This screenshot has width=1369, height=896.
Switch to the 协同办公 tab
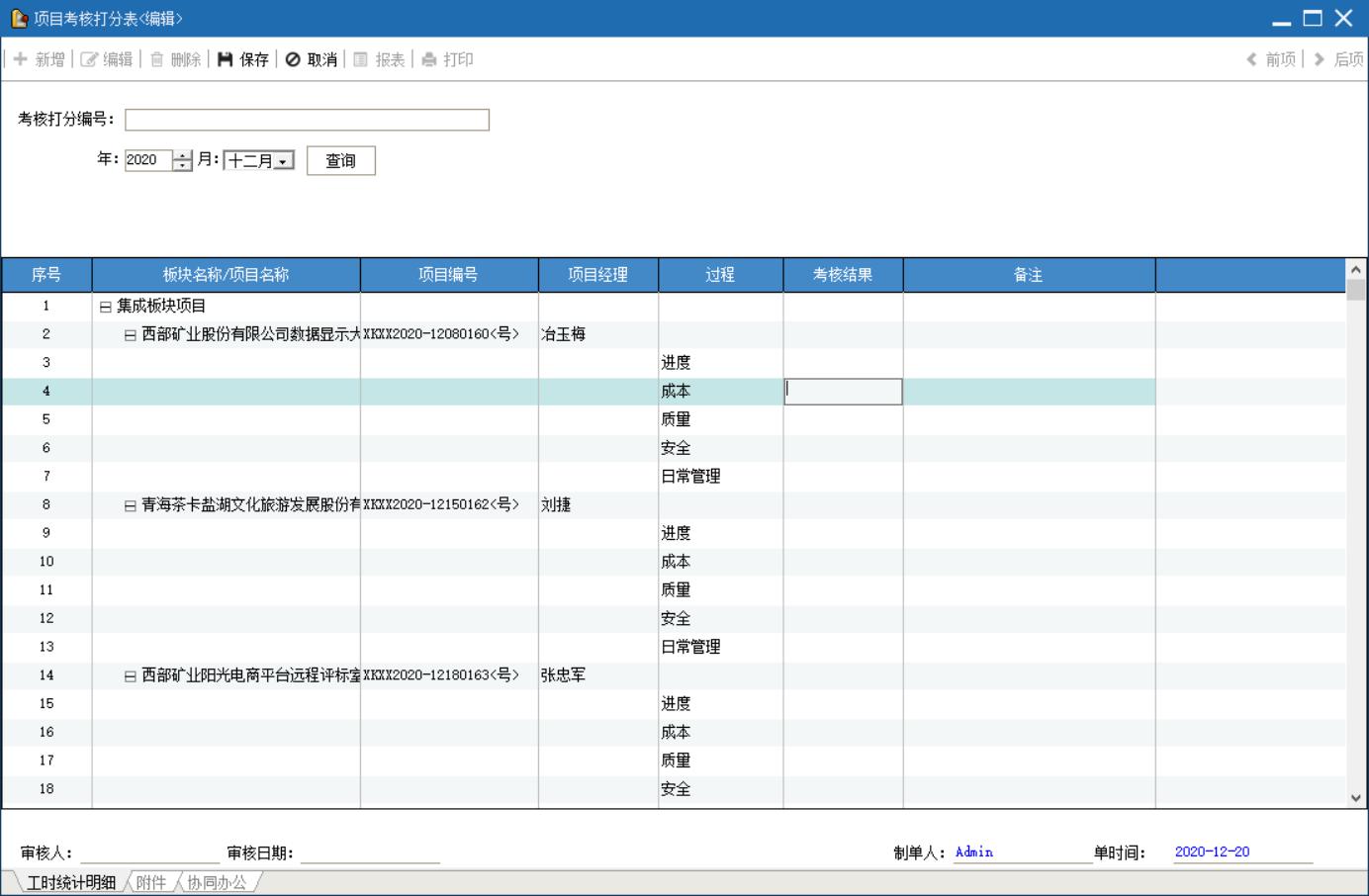217,882
